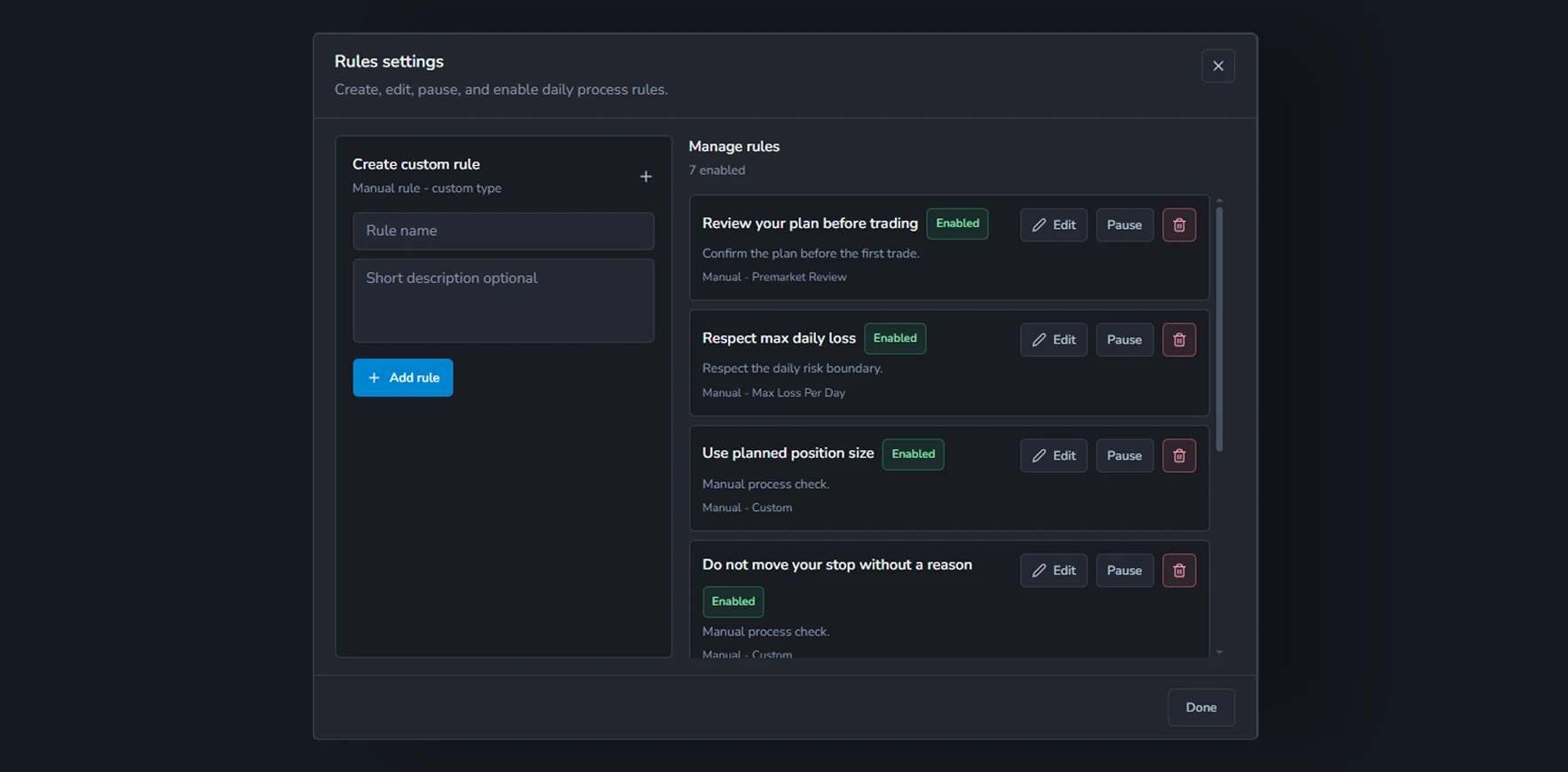Screen dimensions: 1568x772
Task: Edit the 'Respect max daily loss' rule
Action: (1053, 340)
